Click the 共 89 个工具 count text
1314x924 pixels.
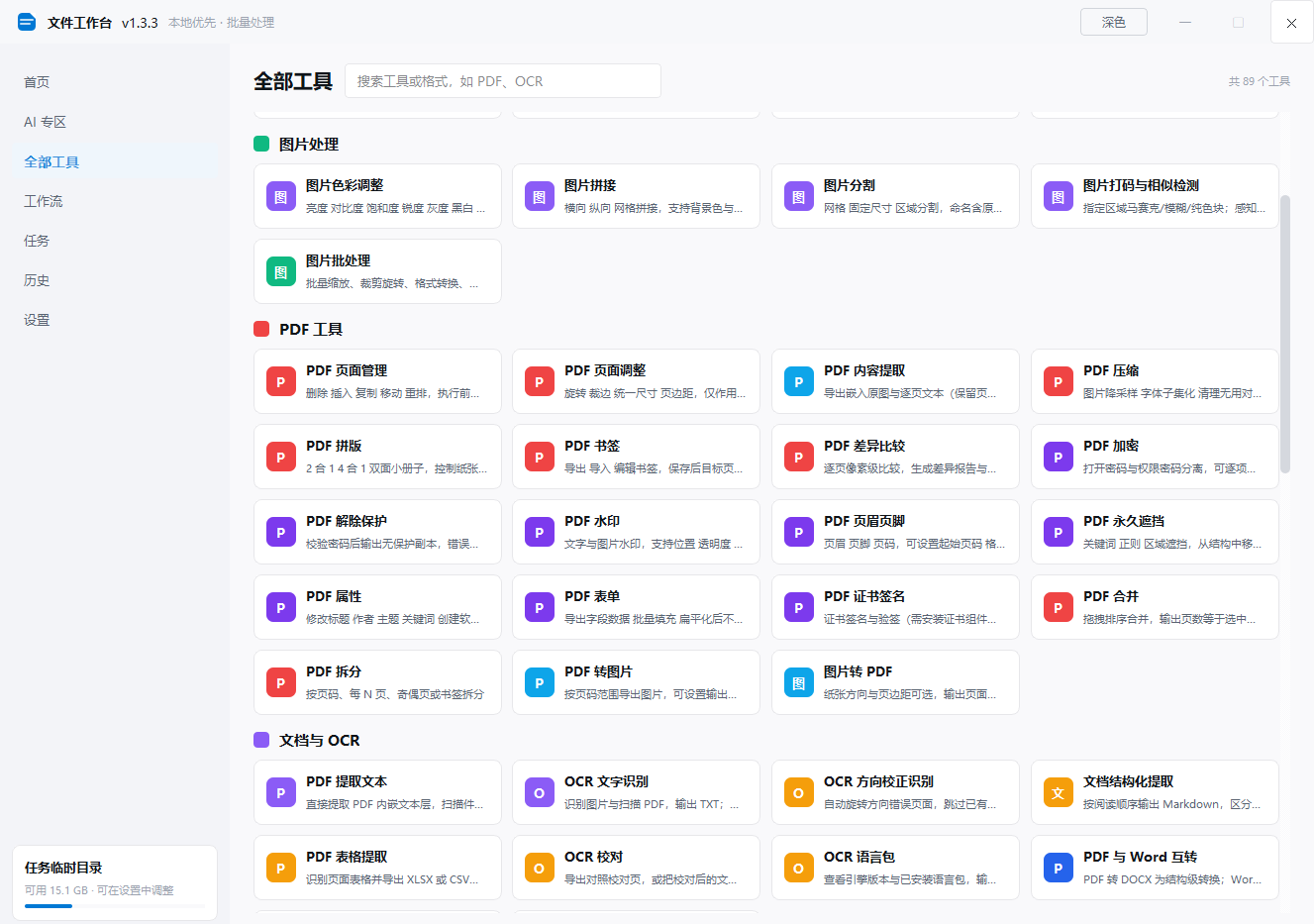point(1260,81)
